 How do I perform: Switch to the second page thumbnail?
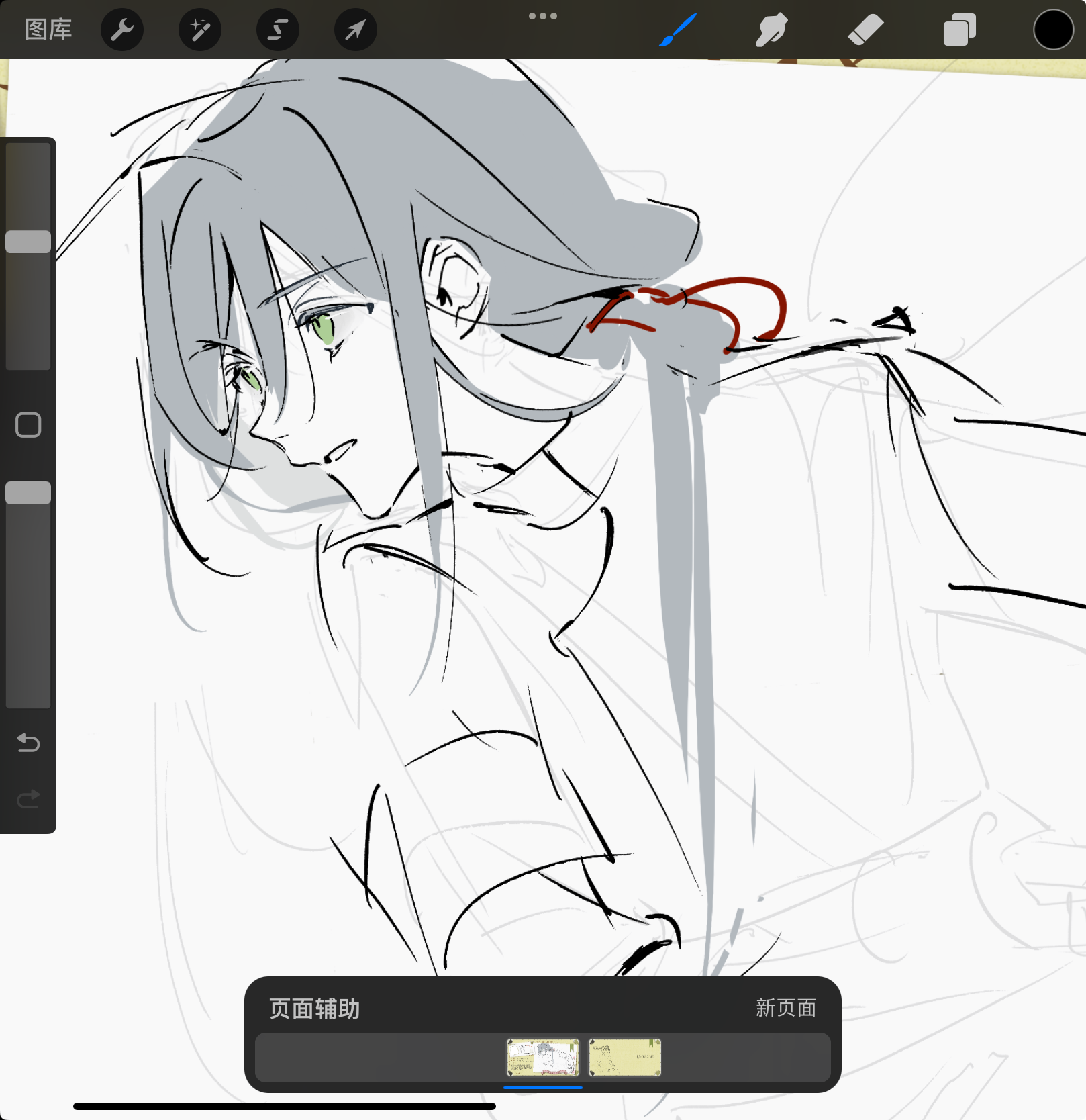[x=625, y=1058]
